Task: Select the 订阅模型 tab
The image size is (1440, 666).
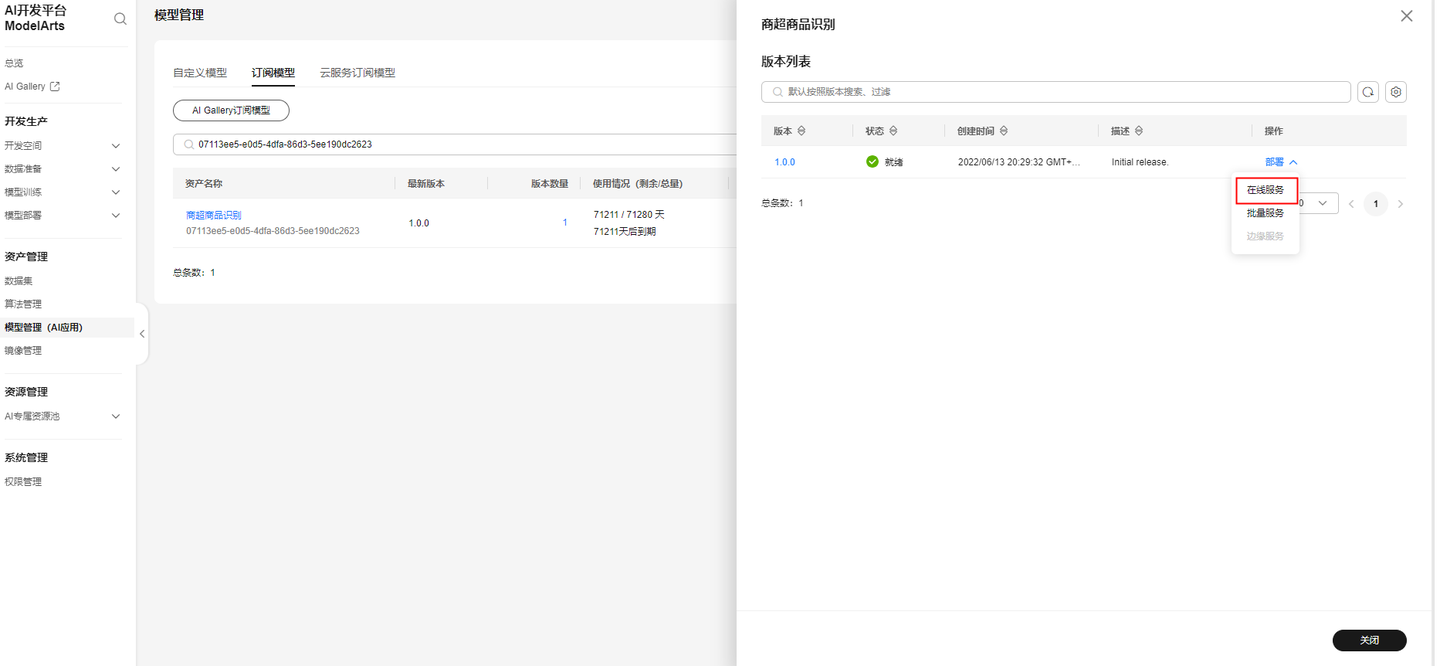Action: click(273, 73)
